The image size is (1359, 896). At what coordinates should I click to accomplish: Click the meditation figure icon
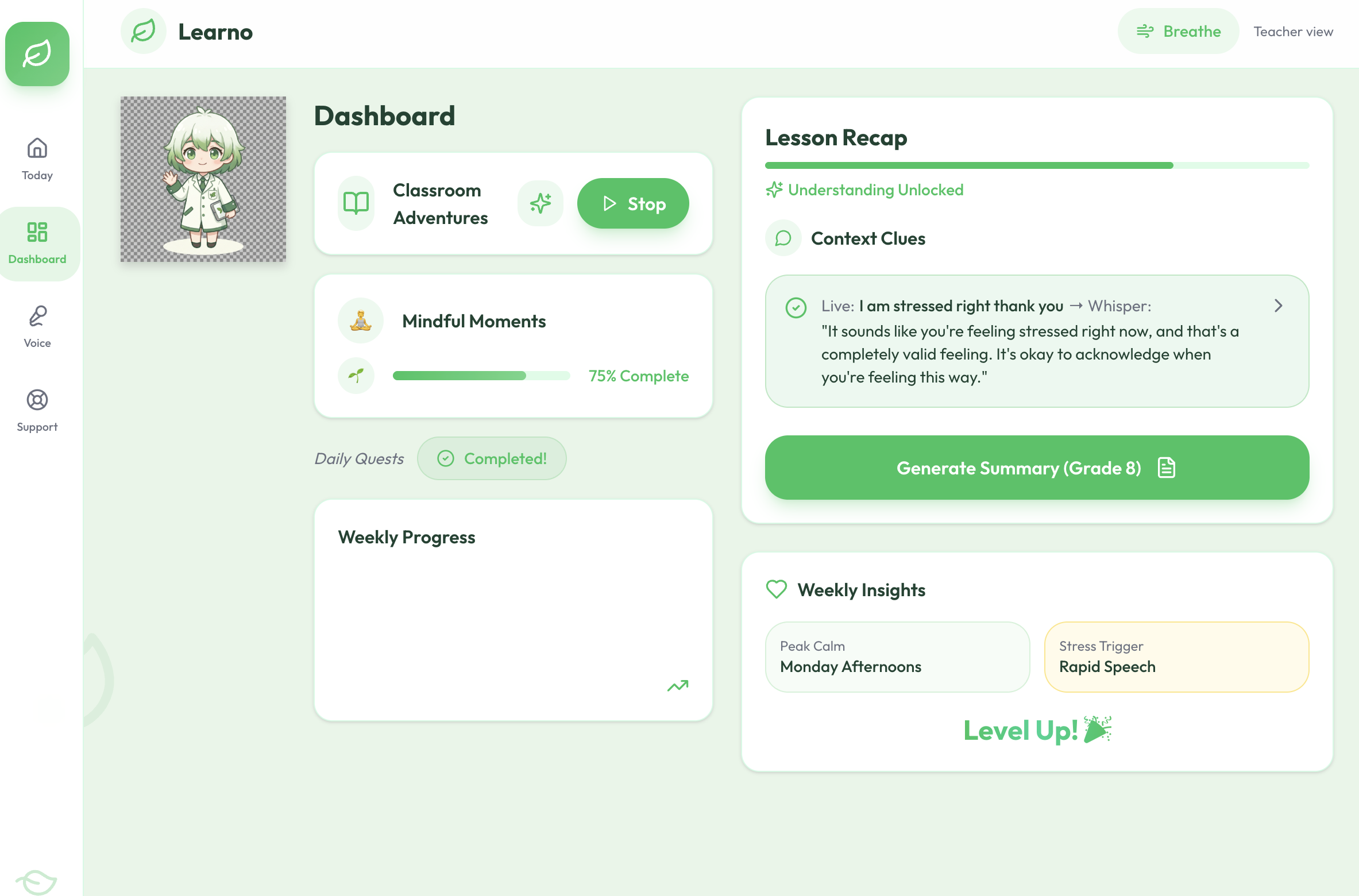pyautogui.click(x=361, y=320)
